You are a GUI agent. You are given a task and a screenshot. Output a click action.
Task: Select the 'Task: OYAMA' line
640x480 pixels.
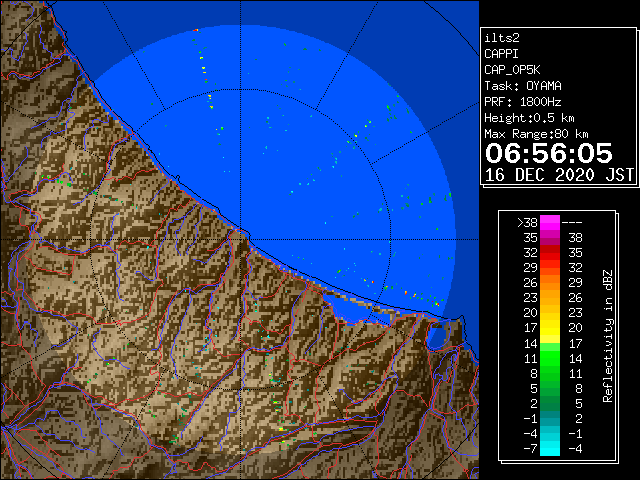click(x=523, y=86)
